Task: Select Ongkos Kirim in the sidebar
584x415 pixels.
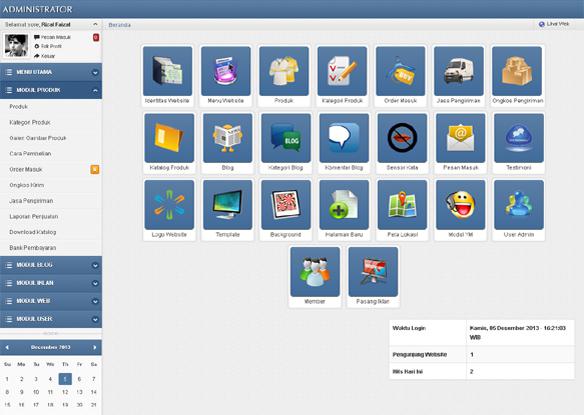Action: [26, 185]
